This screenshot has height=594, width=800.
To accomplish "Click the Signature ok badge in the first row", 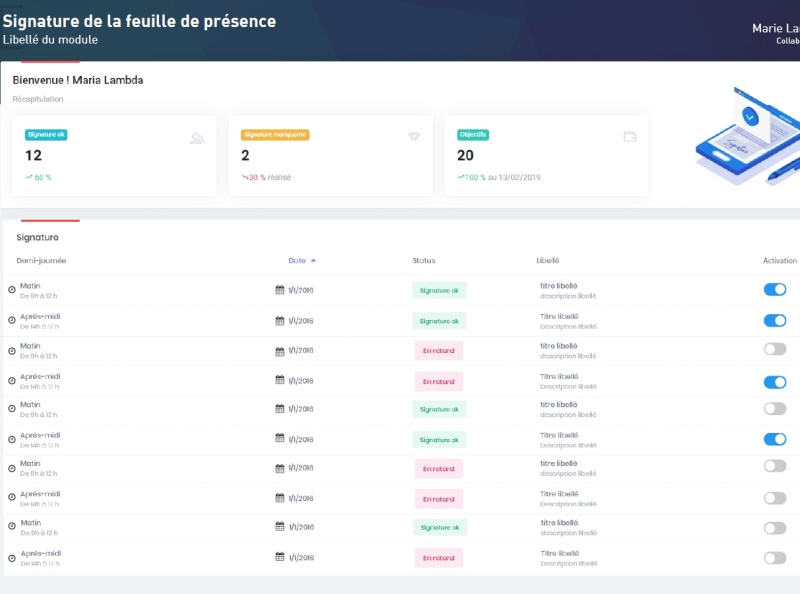I will [x=439, y=290].
